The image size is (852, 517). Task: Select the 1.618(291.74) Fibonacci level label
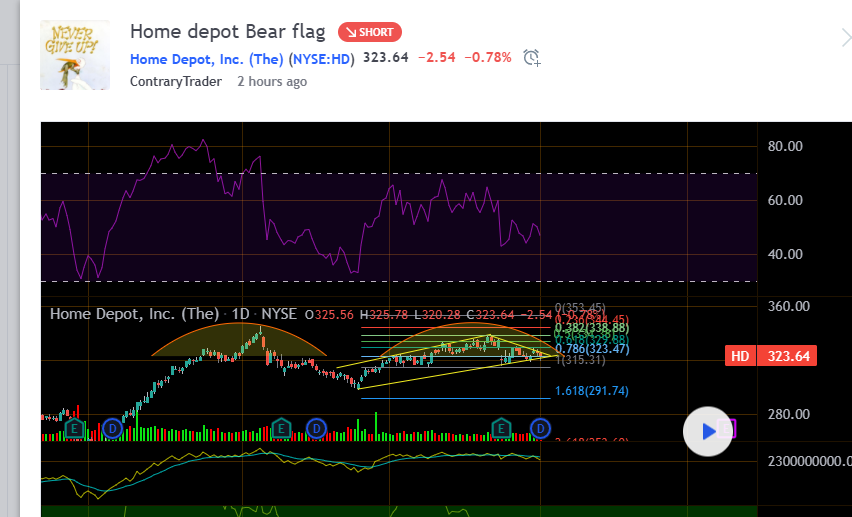pos(591,391)
